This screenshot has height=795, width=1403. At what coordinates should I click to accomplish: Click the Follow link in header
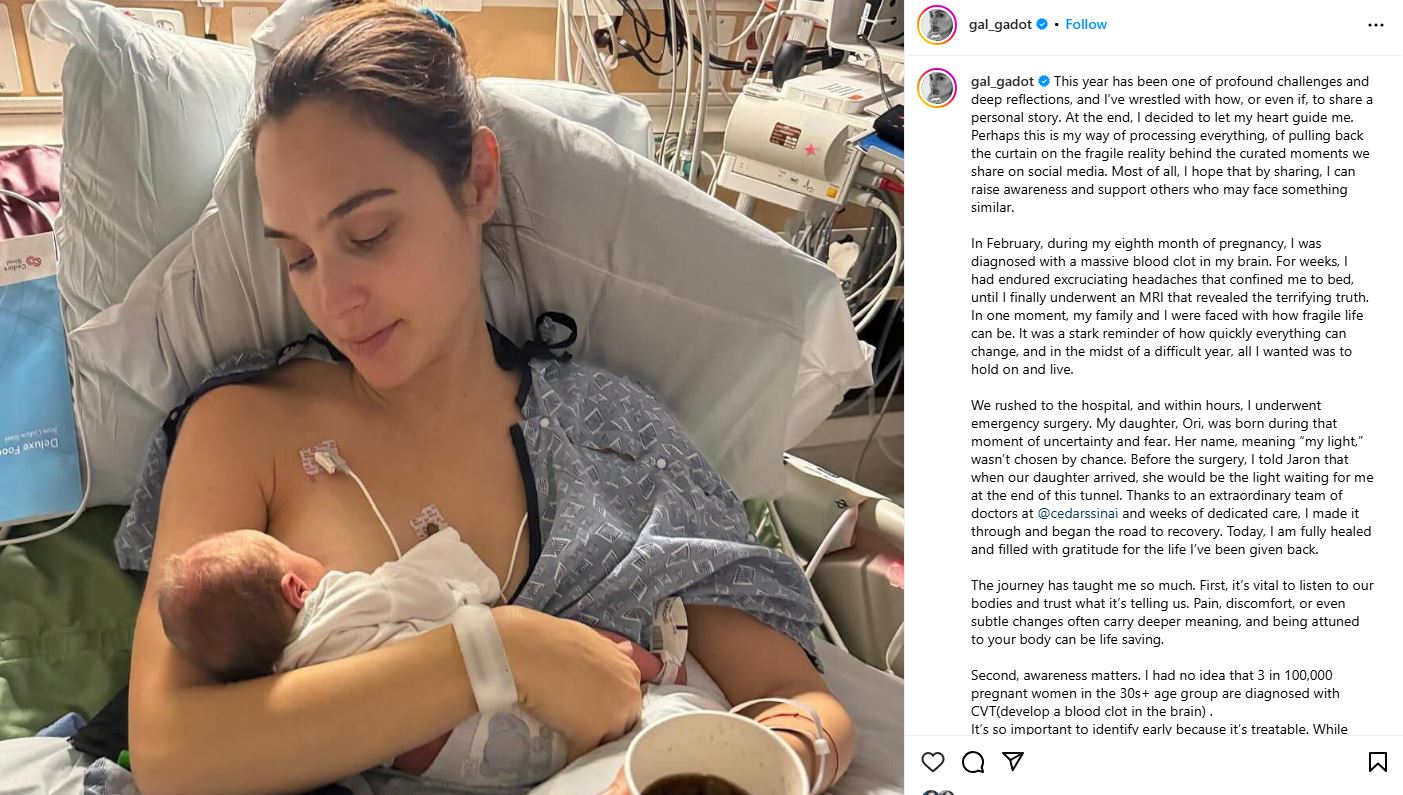point(1086,24)
